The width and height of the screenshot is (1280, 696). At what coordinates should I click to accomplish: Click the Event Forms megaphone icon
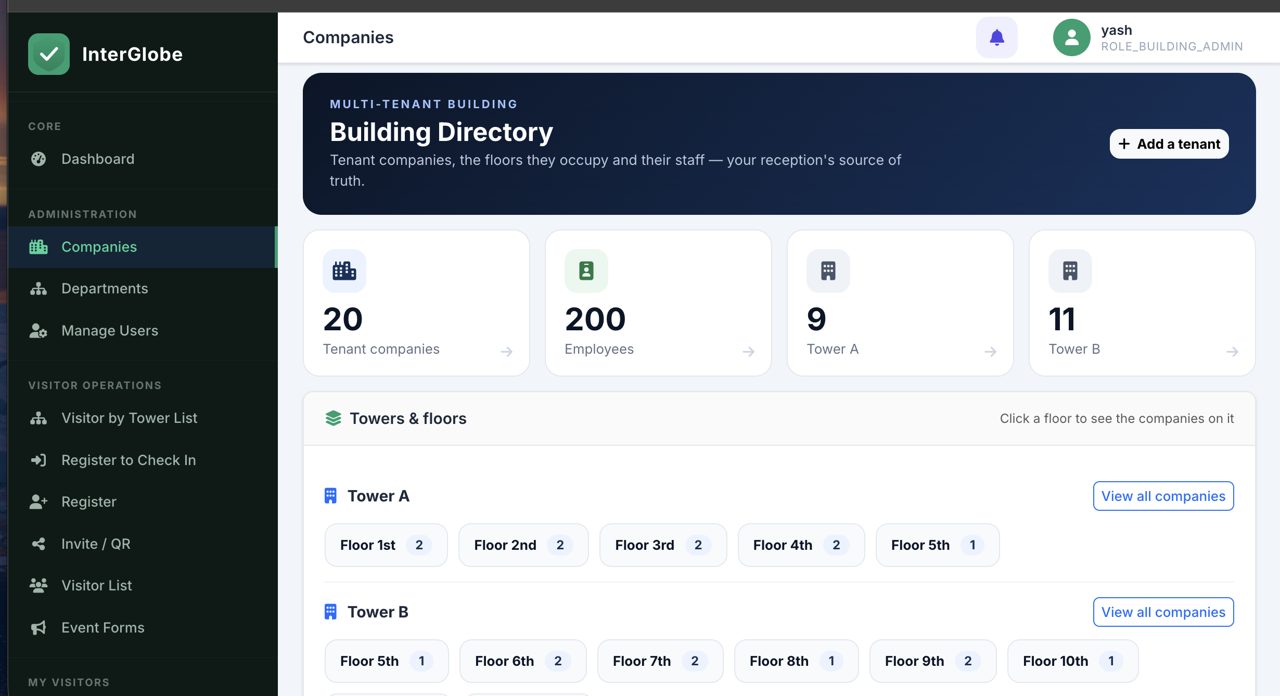tap(39, 628)
